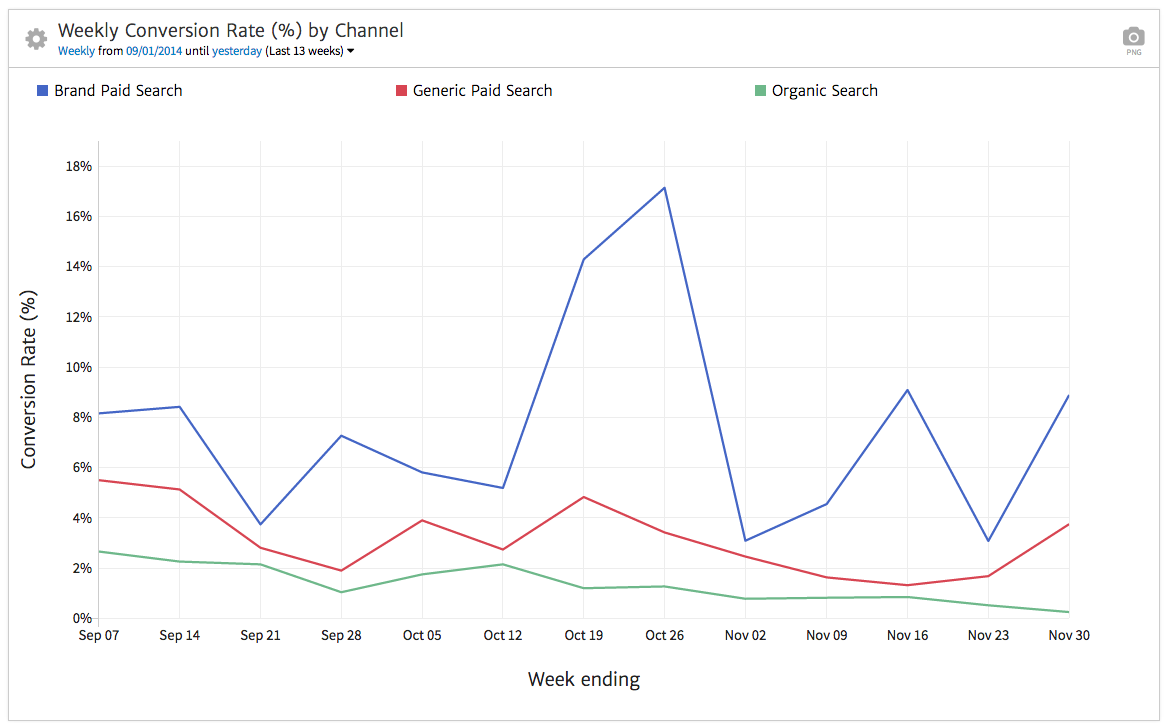Click the blue Brand Paid Search swatch
This screenshot has height=724, width=1165.
(x=42, y=91)
